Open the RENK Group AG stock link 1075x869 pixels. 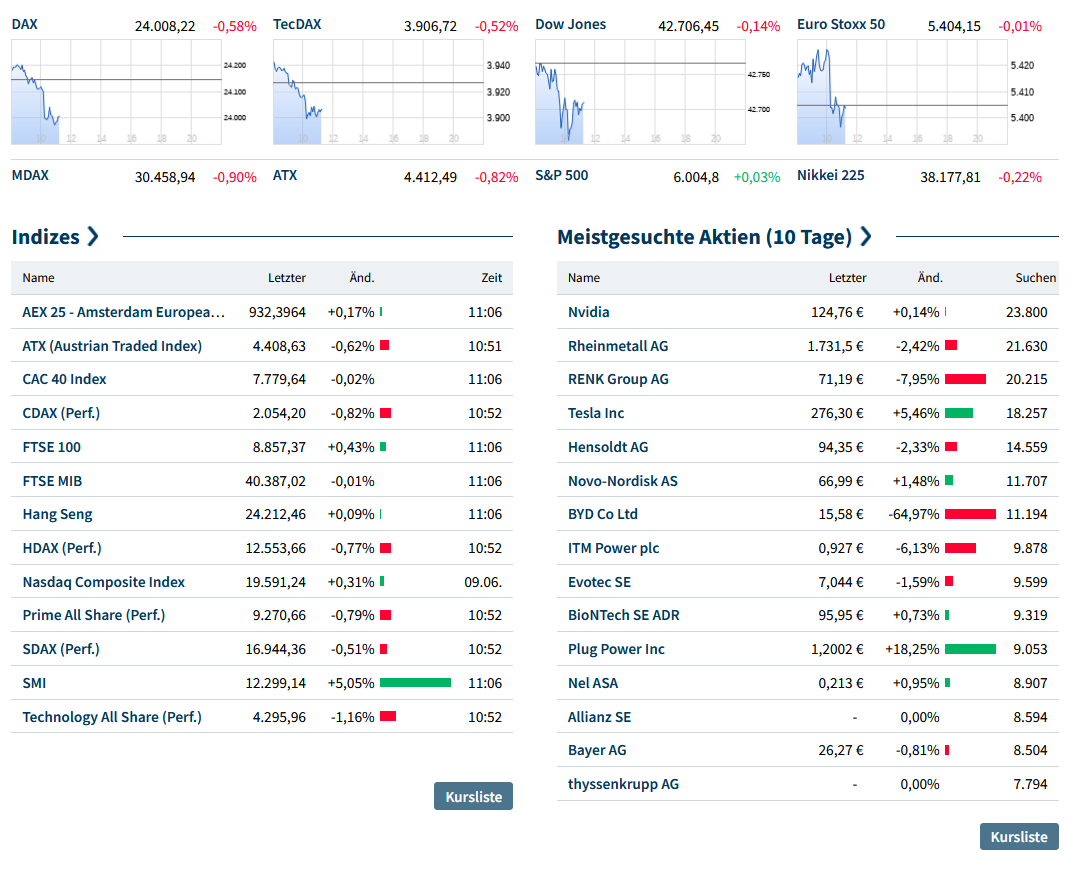coord(618,380)
